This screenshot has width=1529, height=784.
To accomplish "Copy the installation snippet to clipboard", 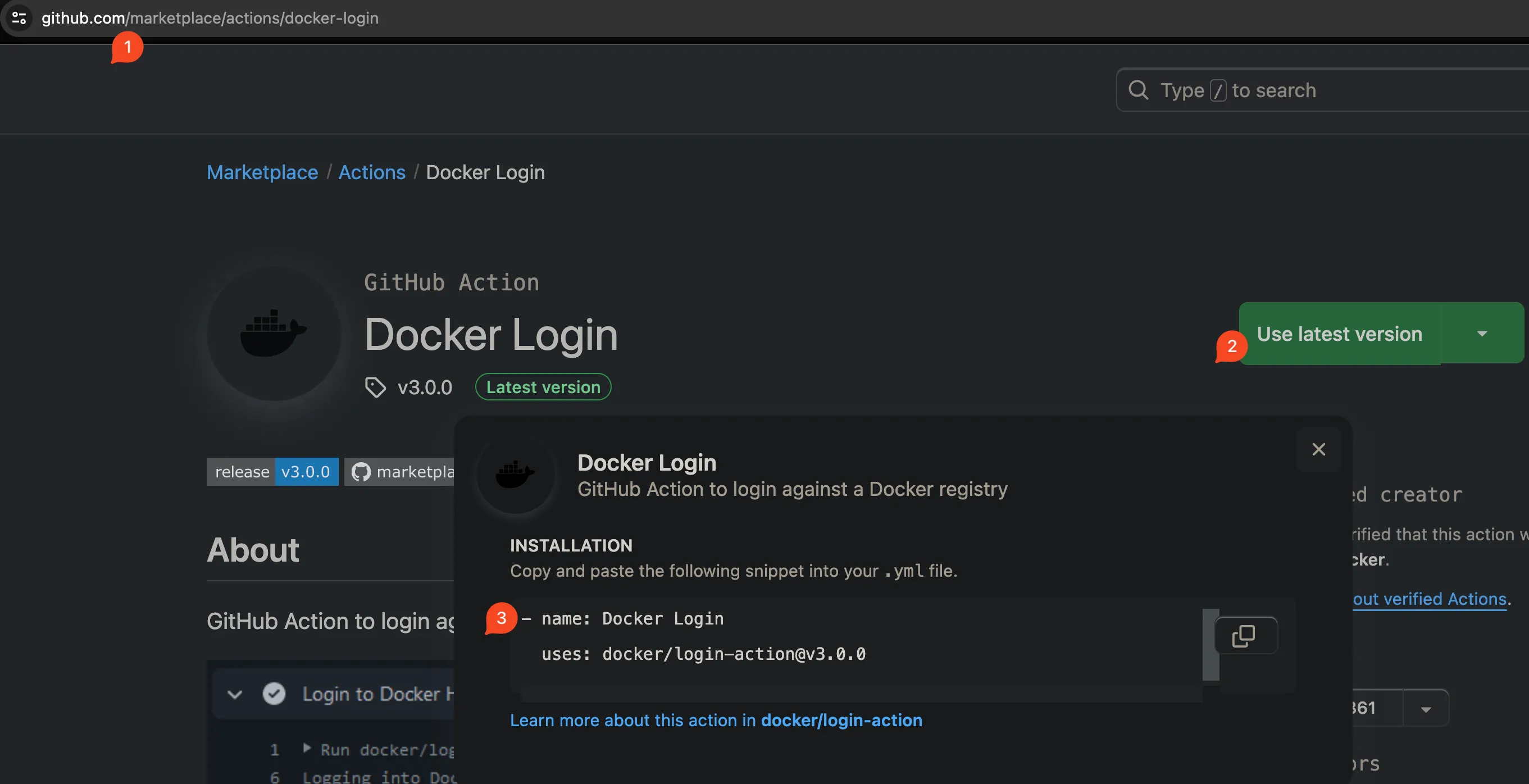I will (x=1245, y=636).
